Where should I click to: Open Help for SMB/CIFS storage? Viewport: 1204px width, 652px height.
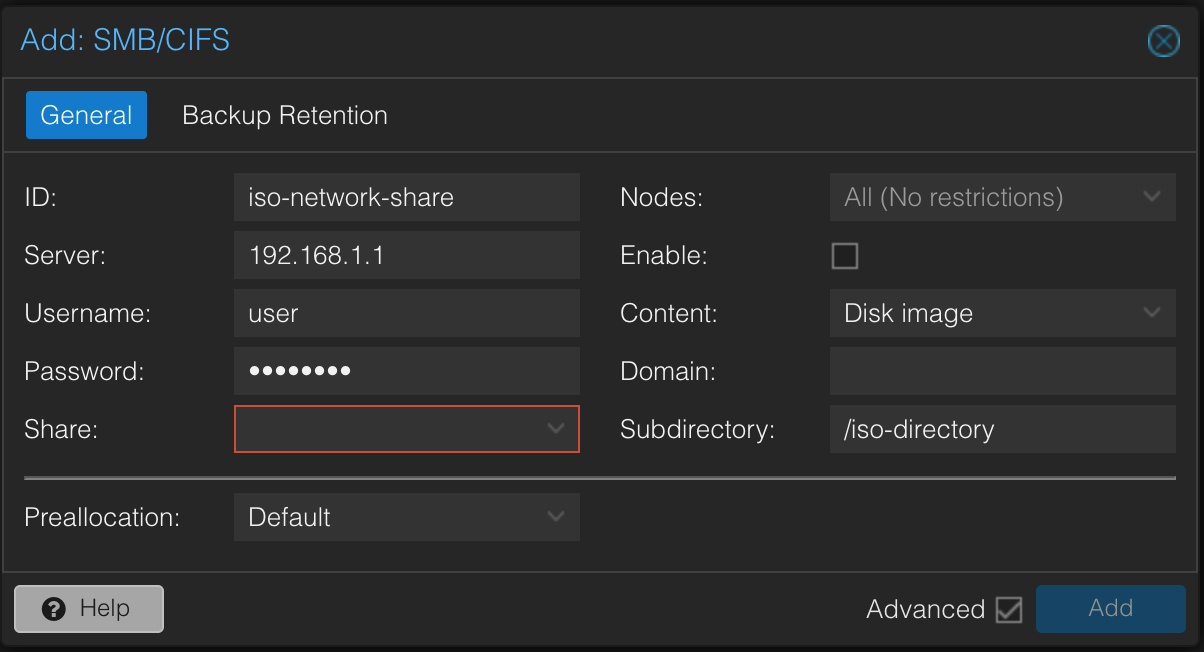(88, 608)
